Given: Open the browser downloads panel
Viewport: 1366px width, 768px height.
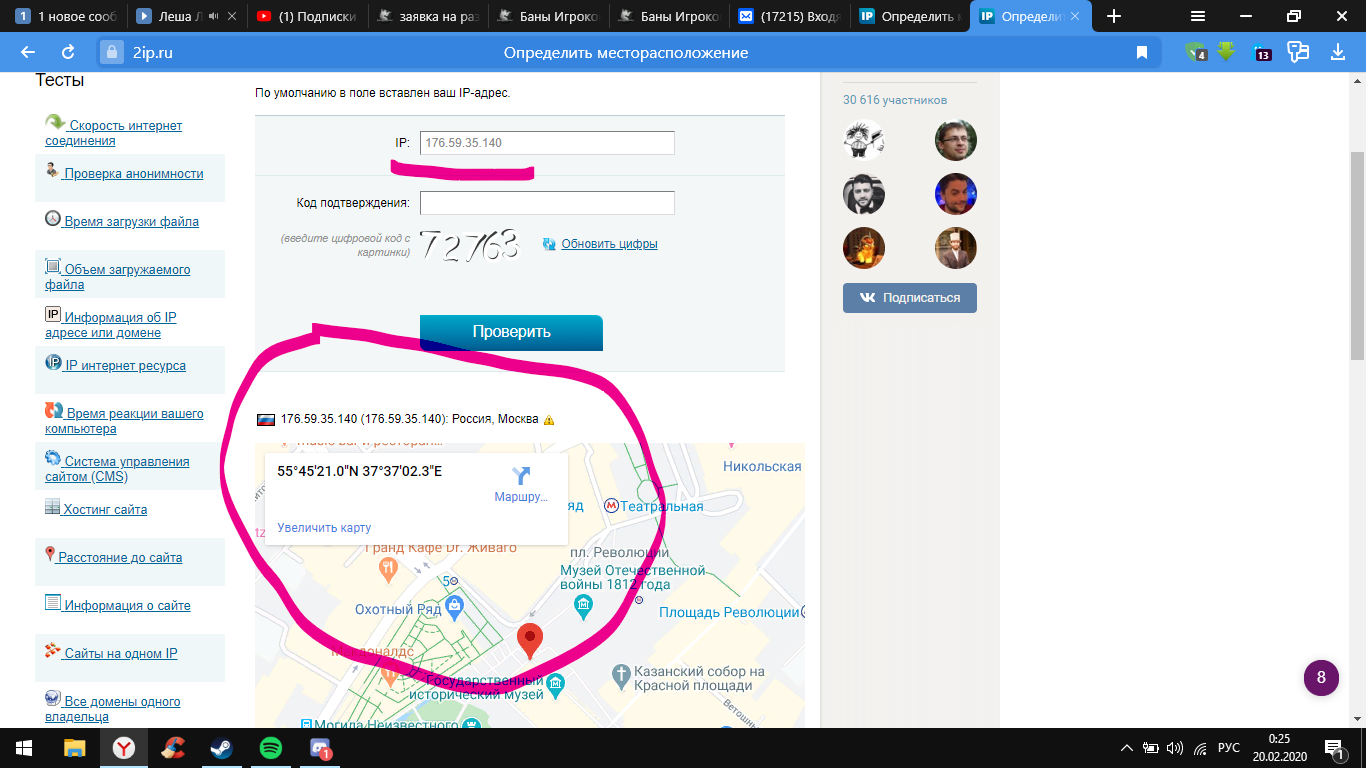Looking at the screenshot, I should point(1338,53).
